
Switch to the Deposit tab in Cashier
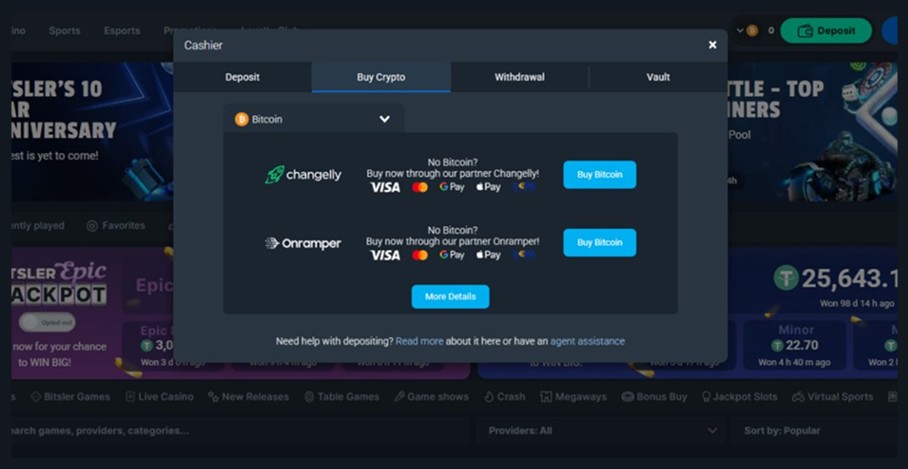(x=242, y=77)
